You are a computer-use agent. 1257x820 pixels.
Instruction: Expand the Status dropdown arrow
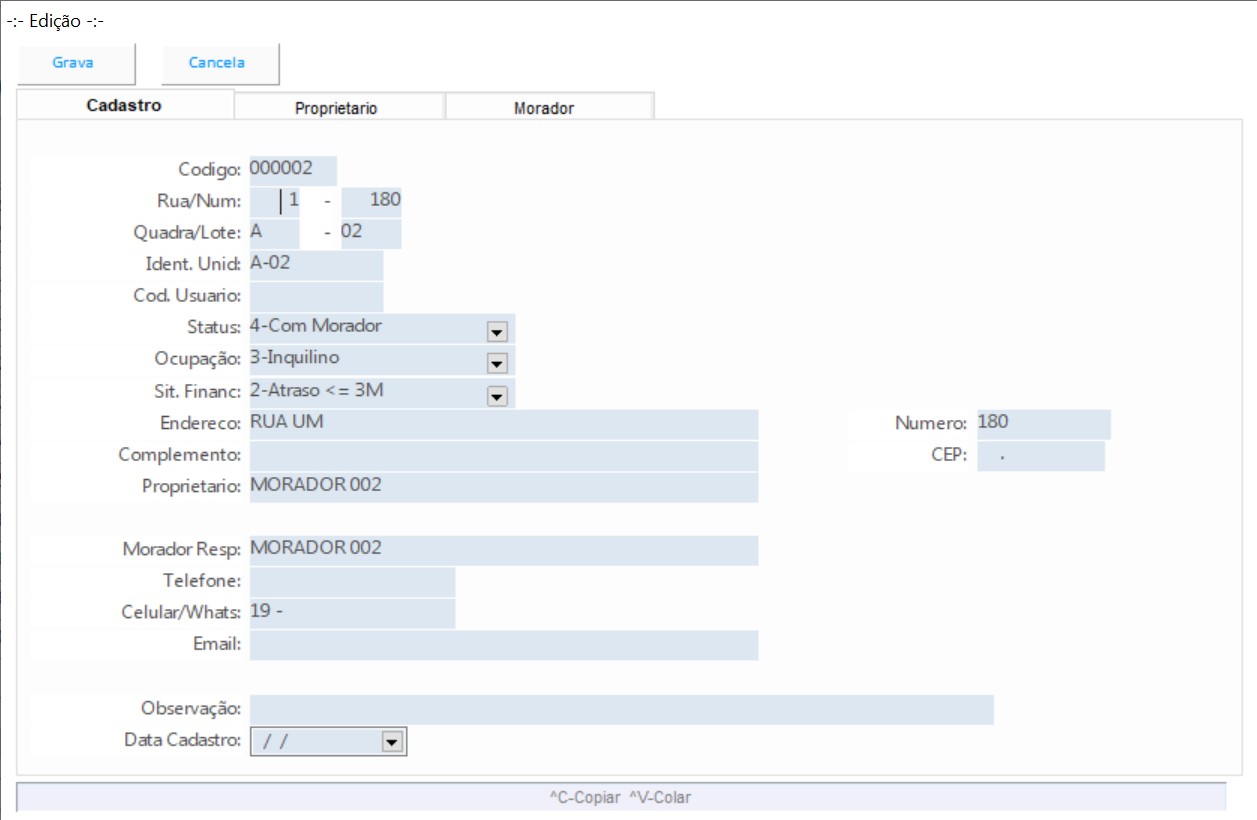tap(497, 331)
